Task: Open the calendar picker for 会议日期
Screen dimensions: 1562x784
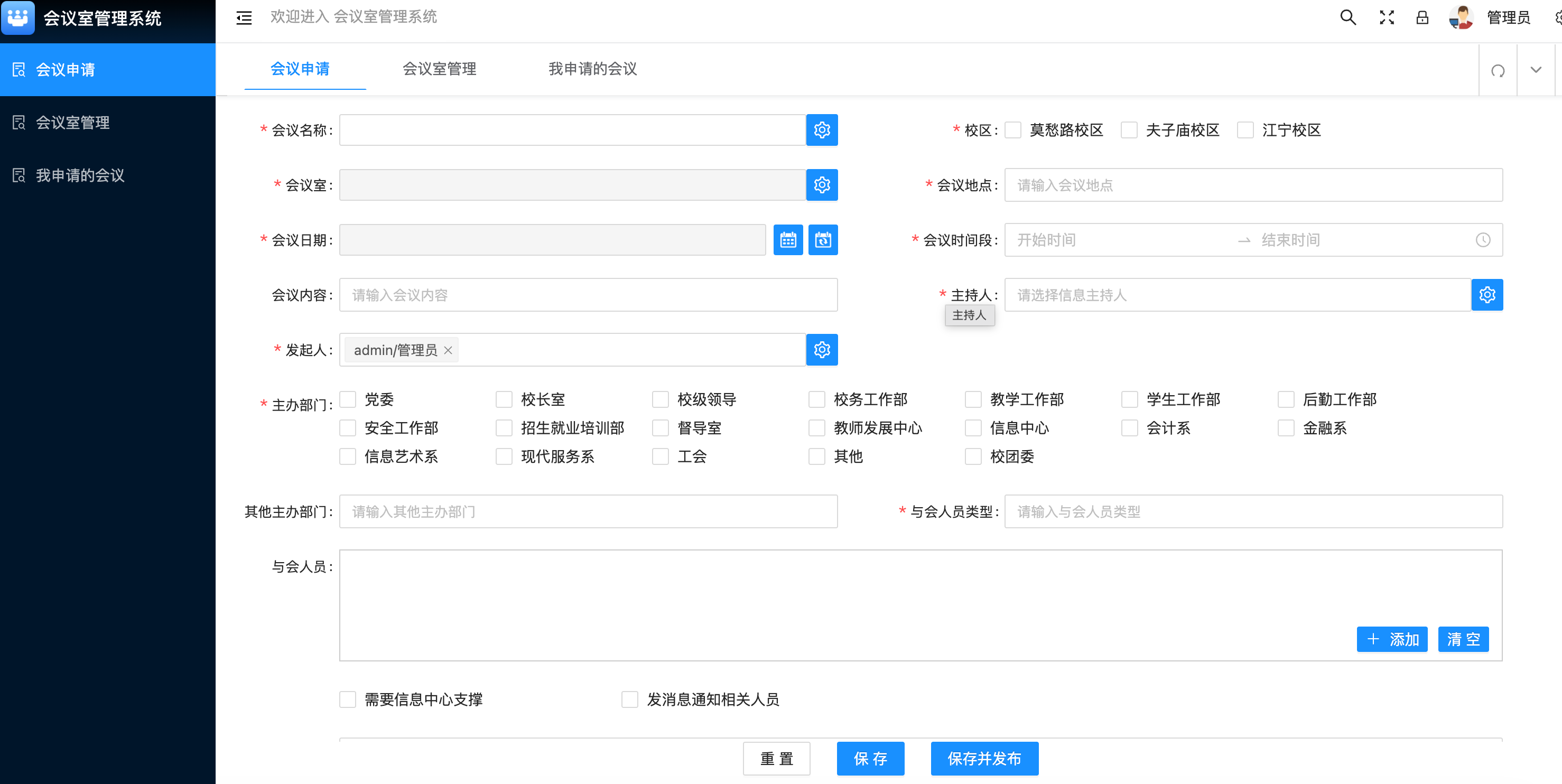Action: [788, 240]
